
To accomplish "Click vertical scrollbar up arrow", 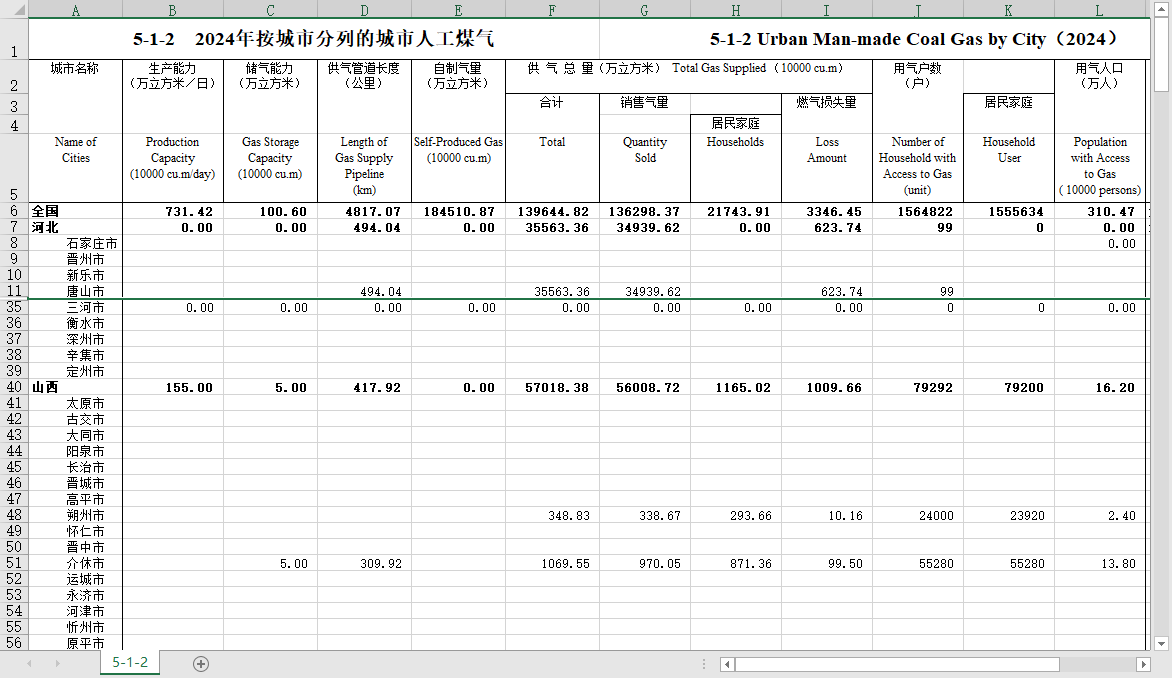I will pyautogui.click(x=1161, y=11).
